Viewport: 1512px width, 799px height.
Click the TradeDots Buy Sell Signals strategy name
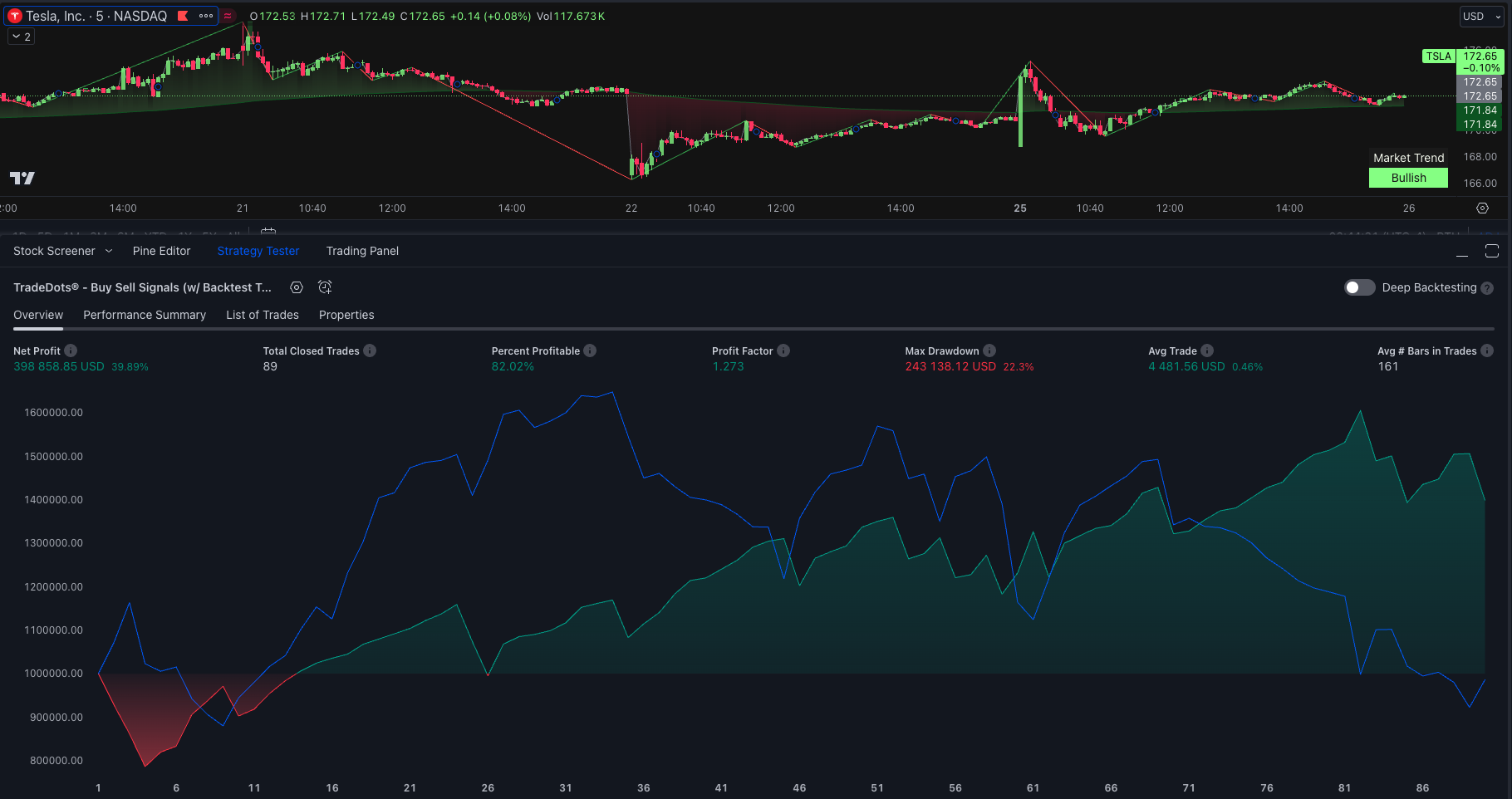[142, 287]
